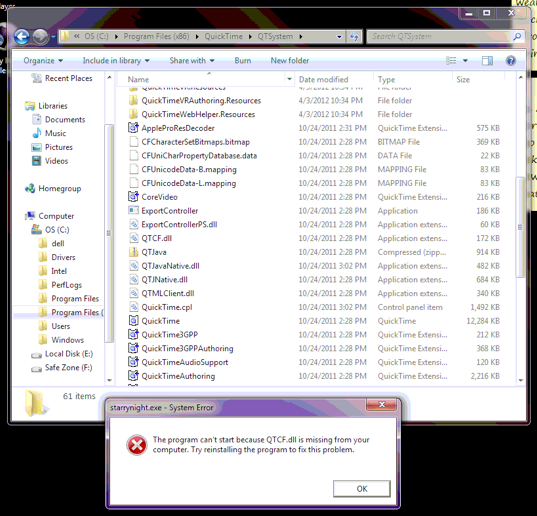Expand the Share with dropdown
Screen dimensions: 537x516
(x=192, y=61)
